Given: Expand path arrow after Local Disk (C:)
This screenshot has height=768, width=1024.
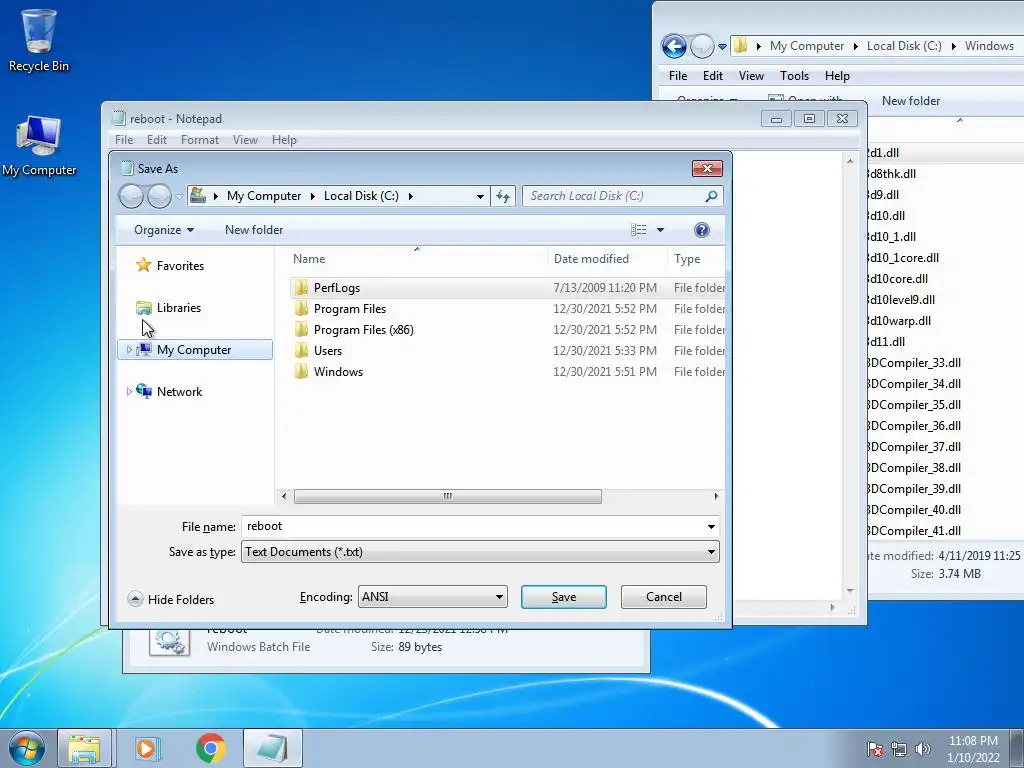Looking at the screenshot, I should 411,196.
